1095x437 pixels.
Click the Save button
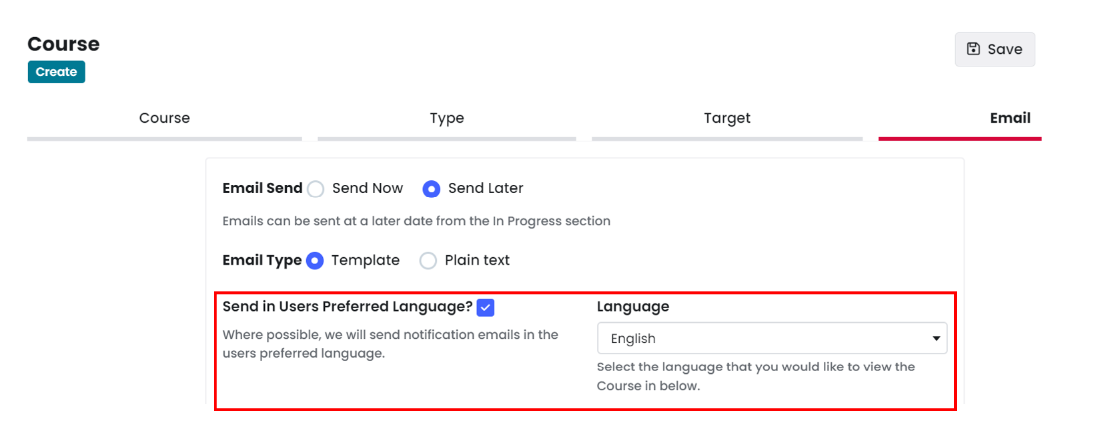pos(995,50)
